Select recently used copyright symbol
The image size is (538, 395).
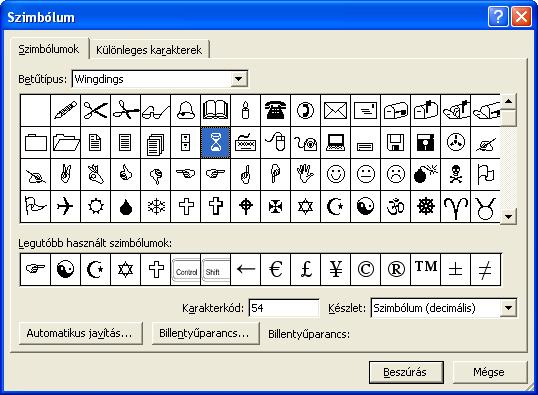[x=365, y=269]
